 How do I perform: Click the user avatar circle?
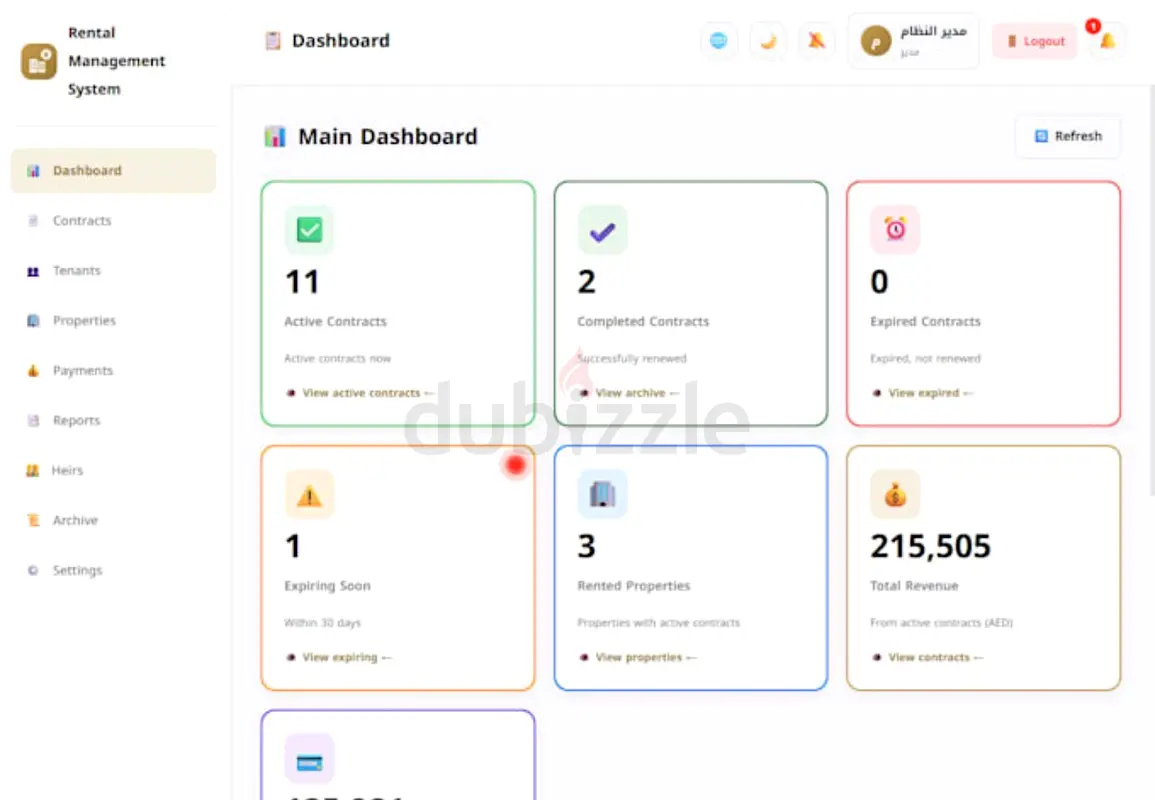click(x=876, y=41)
